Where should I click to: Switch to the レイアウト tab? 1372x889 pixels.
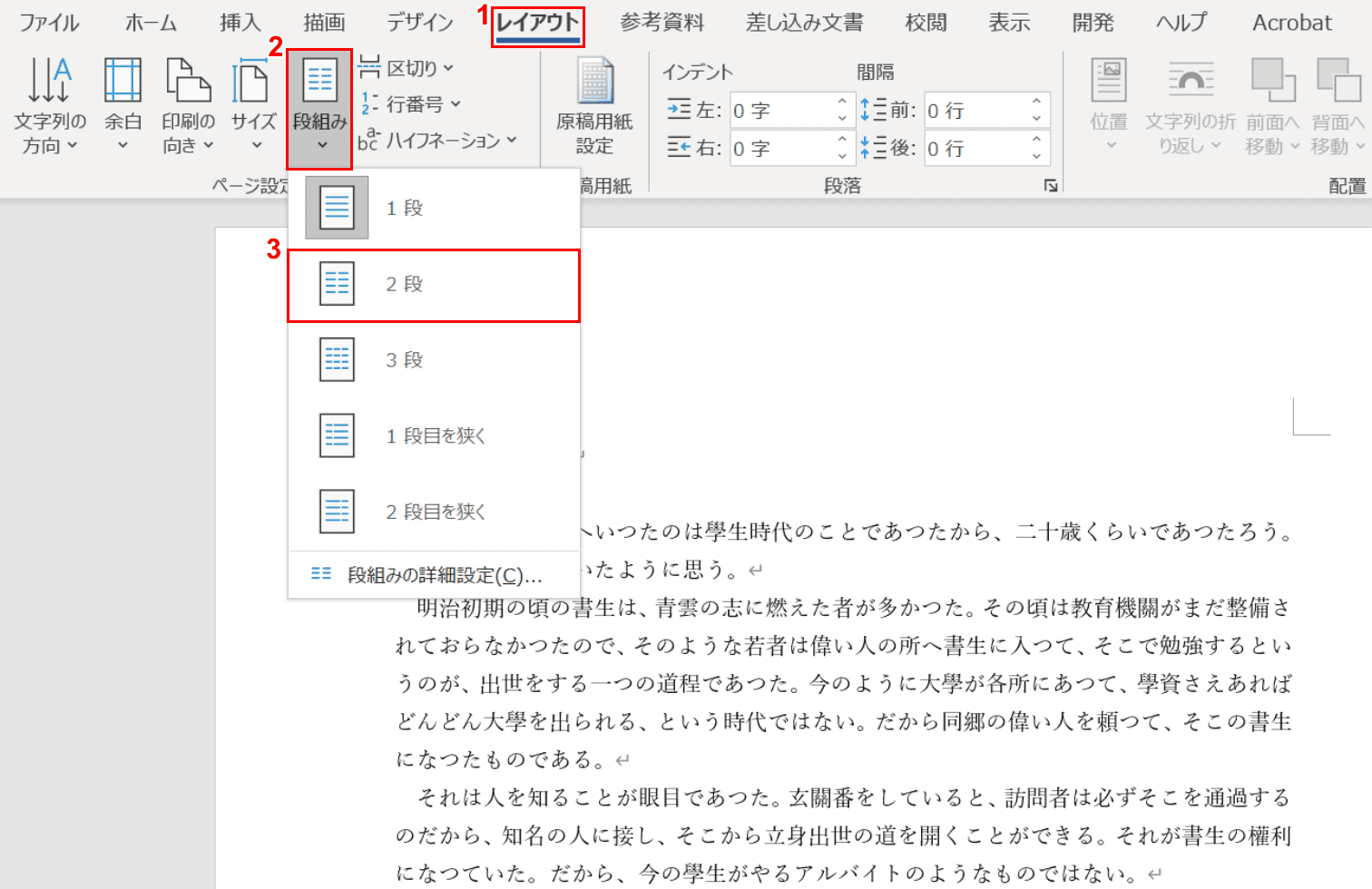(538, 24)
